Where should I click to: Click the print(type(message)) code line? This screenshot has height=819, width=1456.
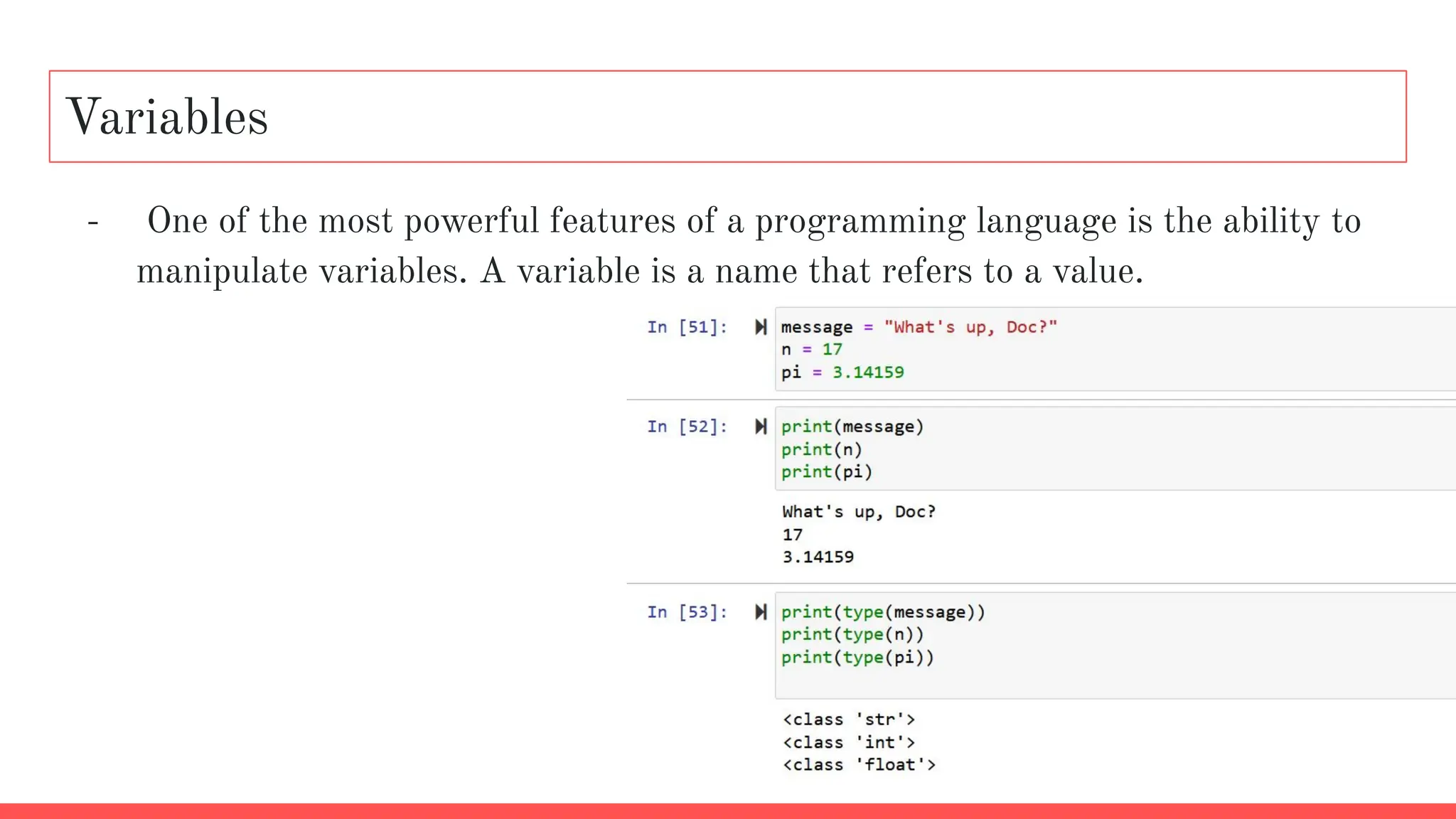tap(883, 612)
